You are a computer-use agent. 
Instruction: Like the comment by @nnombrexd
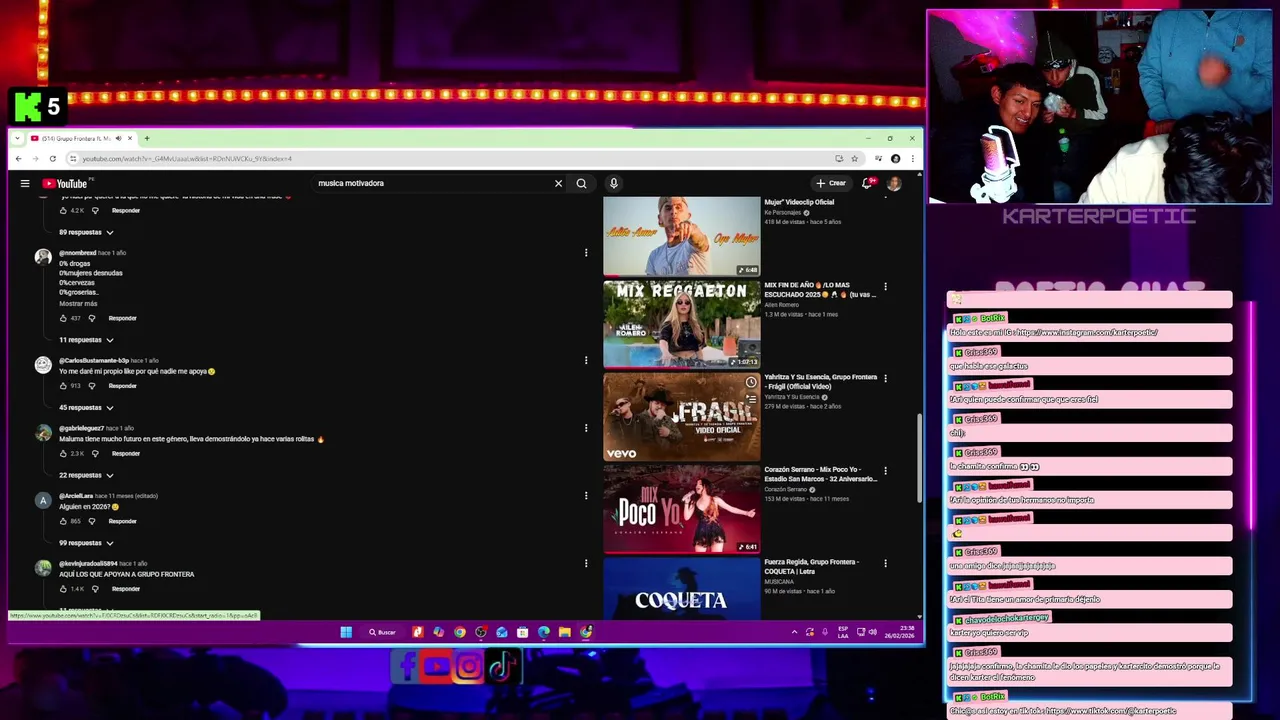[x=63, y=318]
